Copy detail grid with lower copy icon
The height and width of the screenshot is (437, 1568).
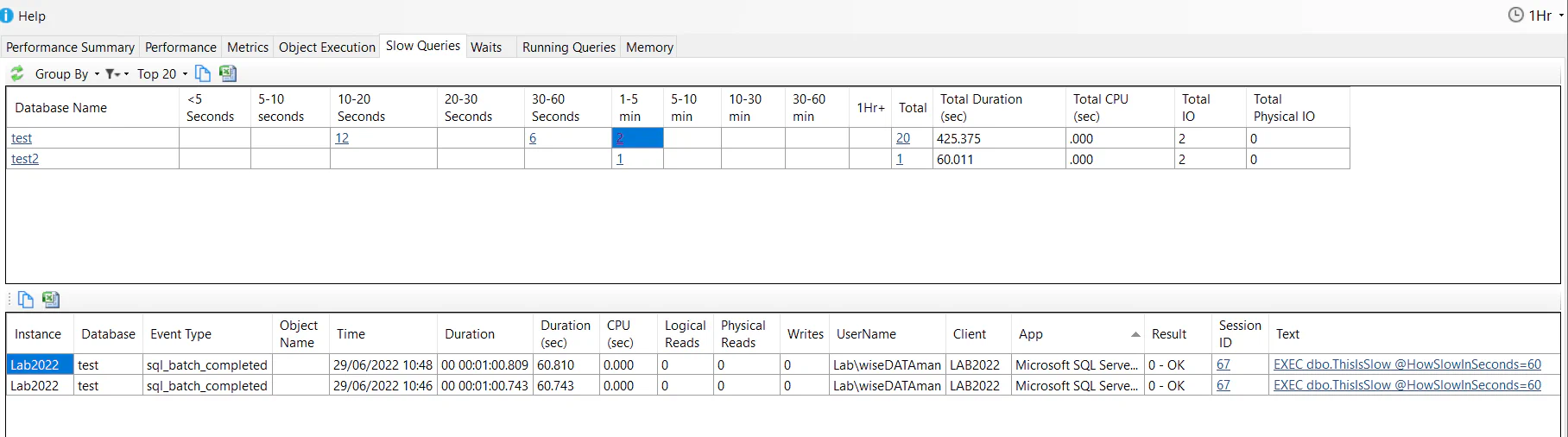[26, 300]
